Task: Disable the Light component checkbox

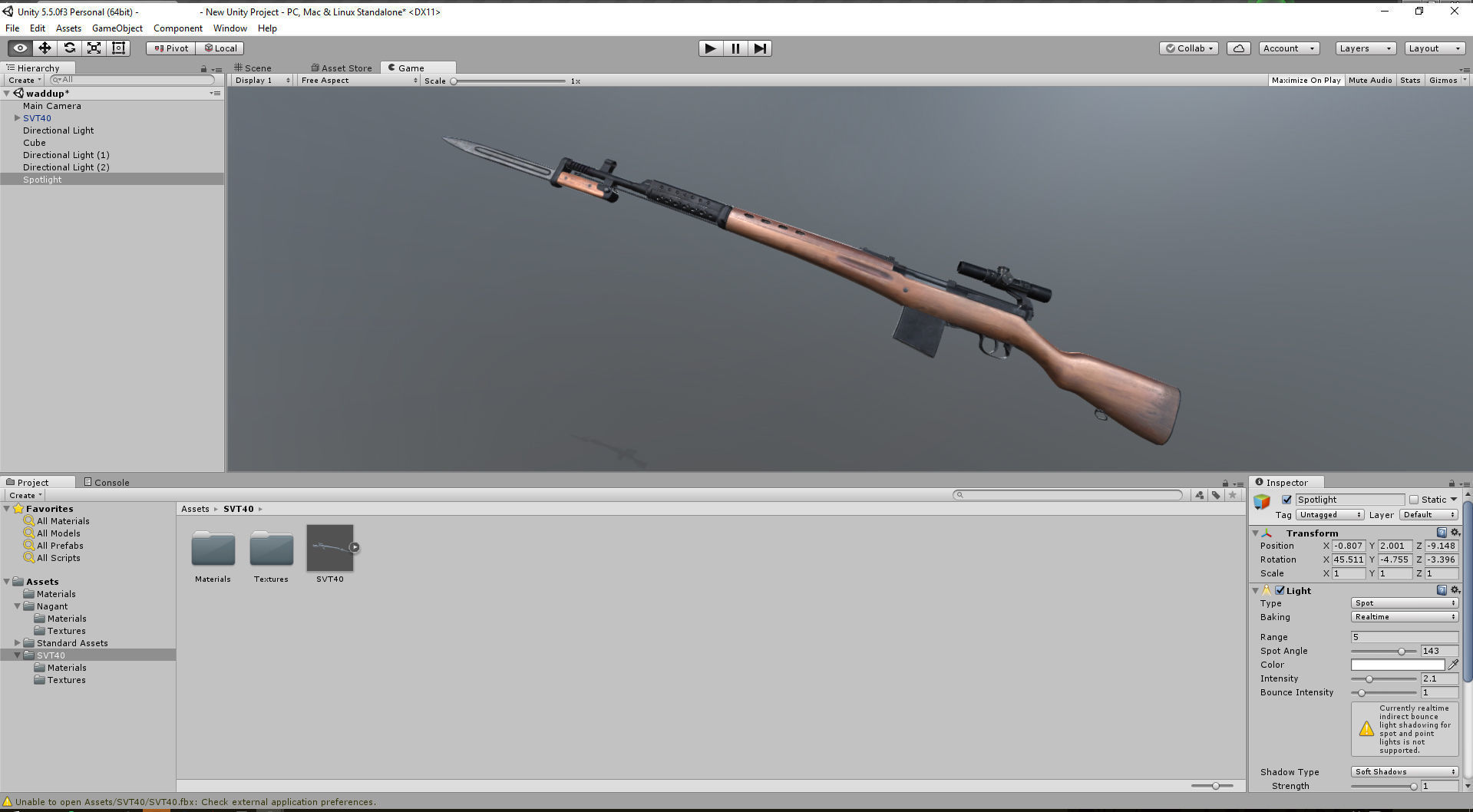Action: (x=1280, y=590)
